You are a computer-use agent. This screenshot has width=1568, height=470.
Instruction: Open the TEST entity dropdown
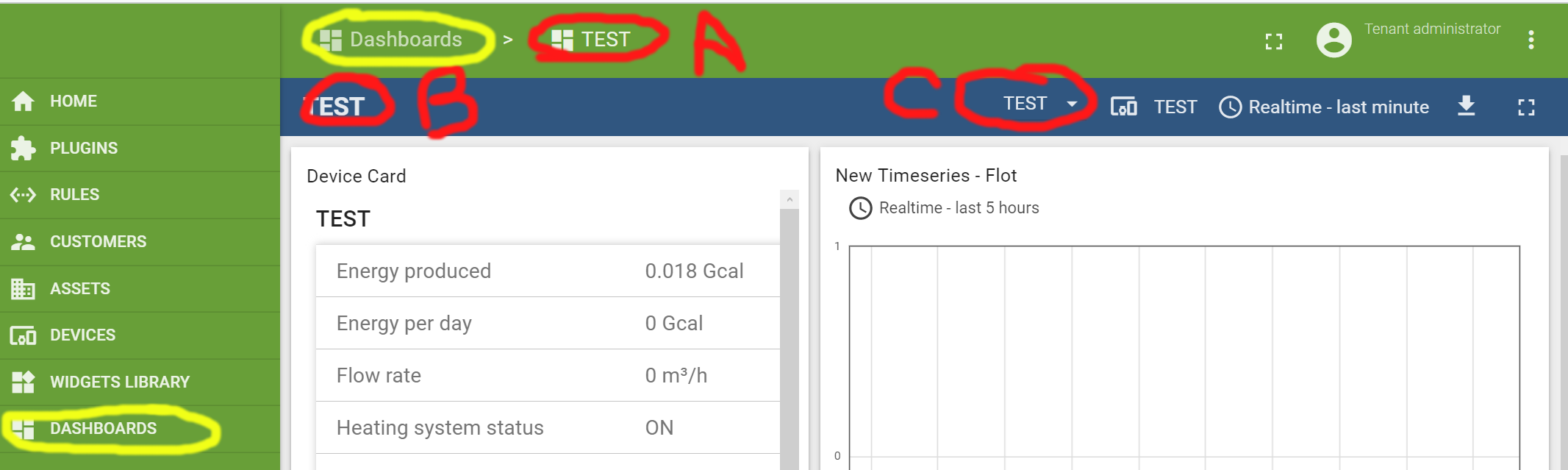(x=1037, y=104)
